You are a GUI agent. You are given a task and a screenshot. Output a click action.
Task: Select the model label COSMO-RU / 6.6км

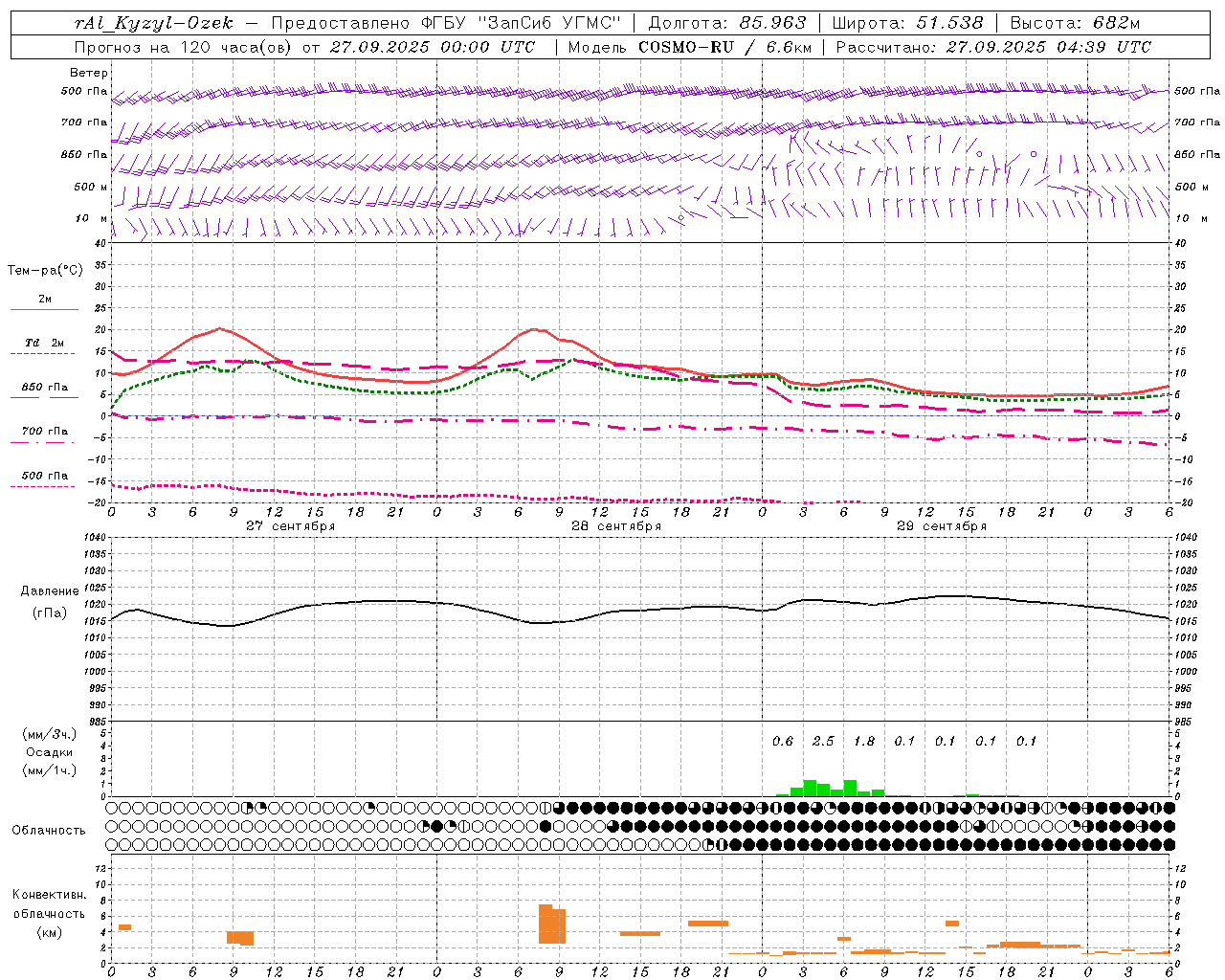click(725, 47)
